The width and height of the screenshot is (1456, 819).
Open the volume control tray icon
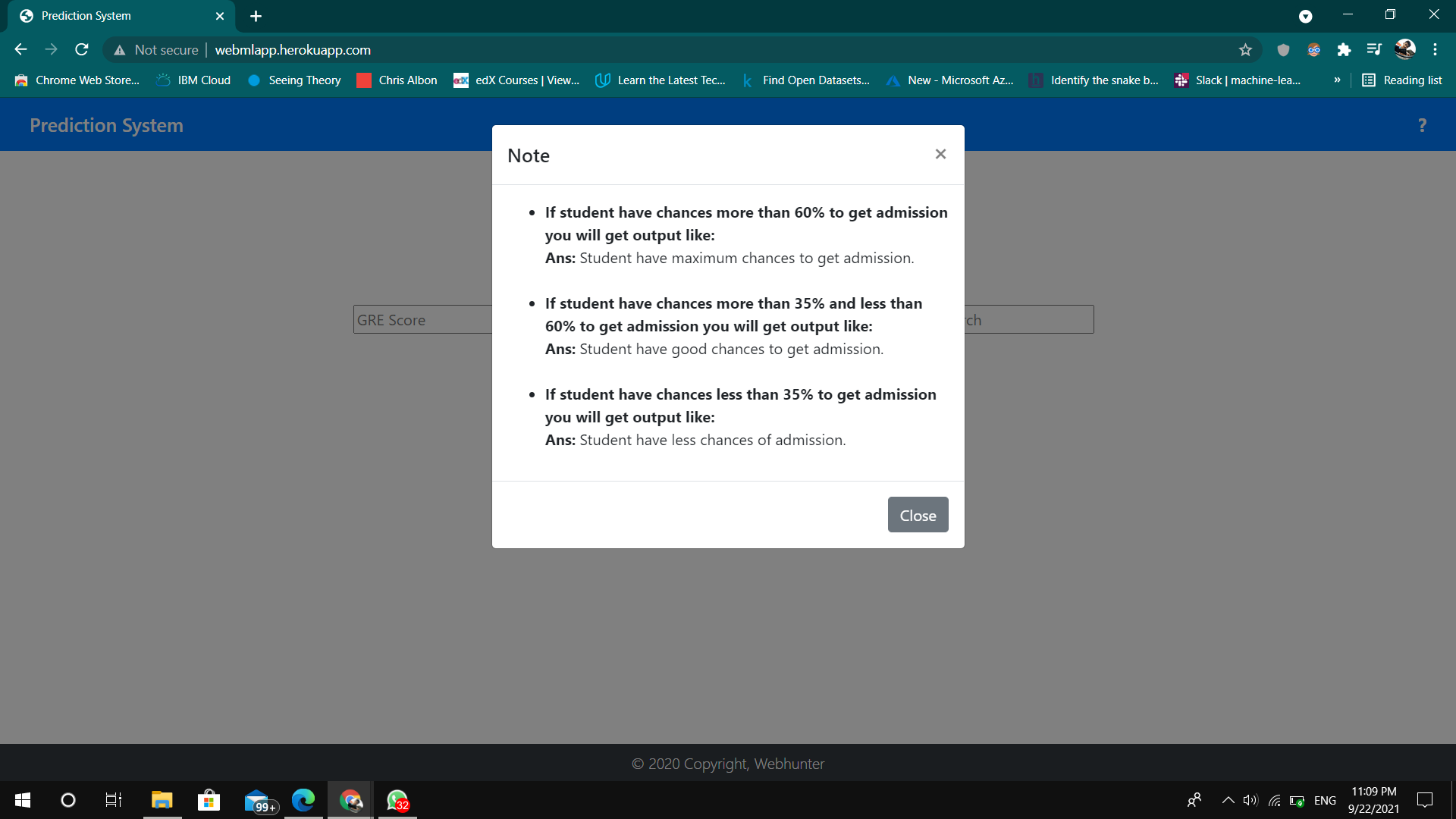(x=1250, y=800)
